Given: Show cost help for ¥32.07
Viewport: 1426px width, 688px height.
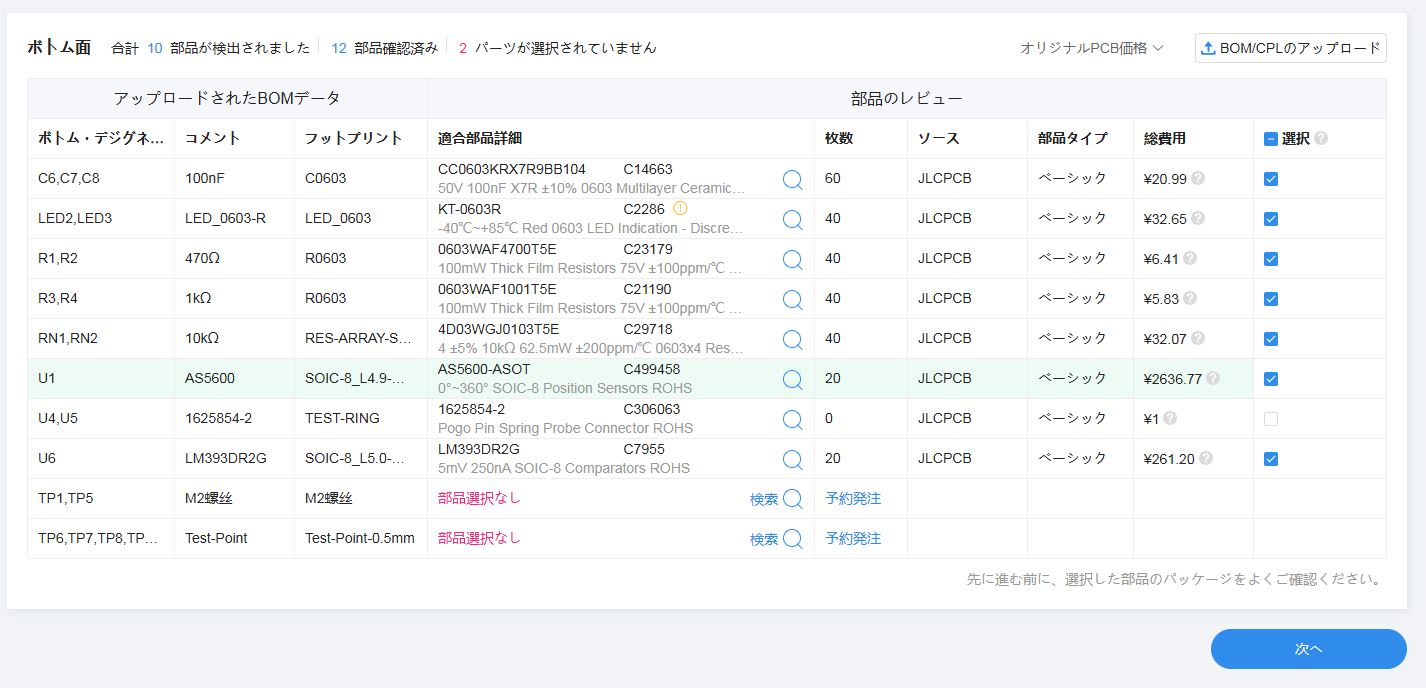Looking at the screenshot, I should [x=1198, y=338].
